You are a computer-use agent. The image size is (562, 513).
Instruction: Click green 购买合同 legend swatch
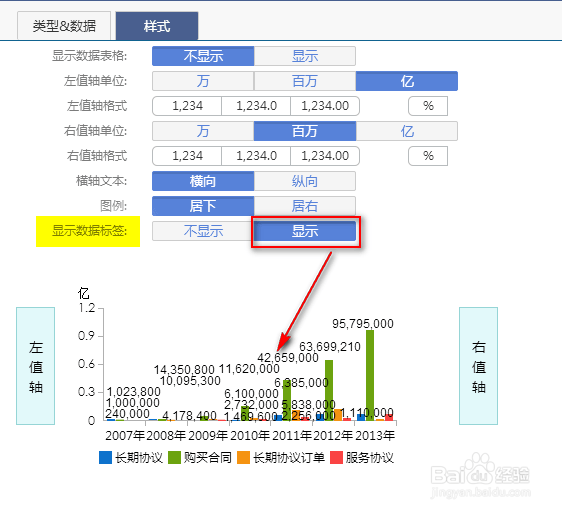[x=175, y=458]
